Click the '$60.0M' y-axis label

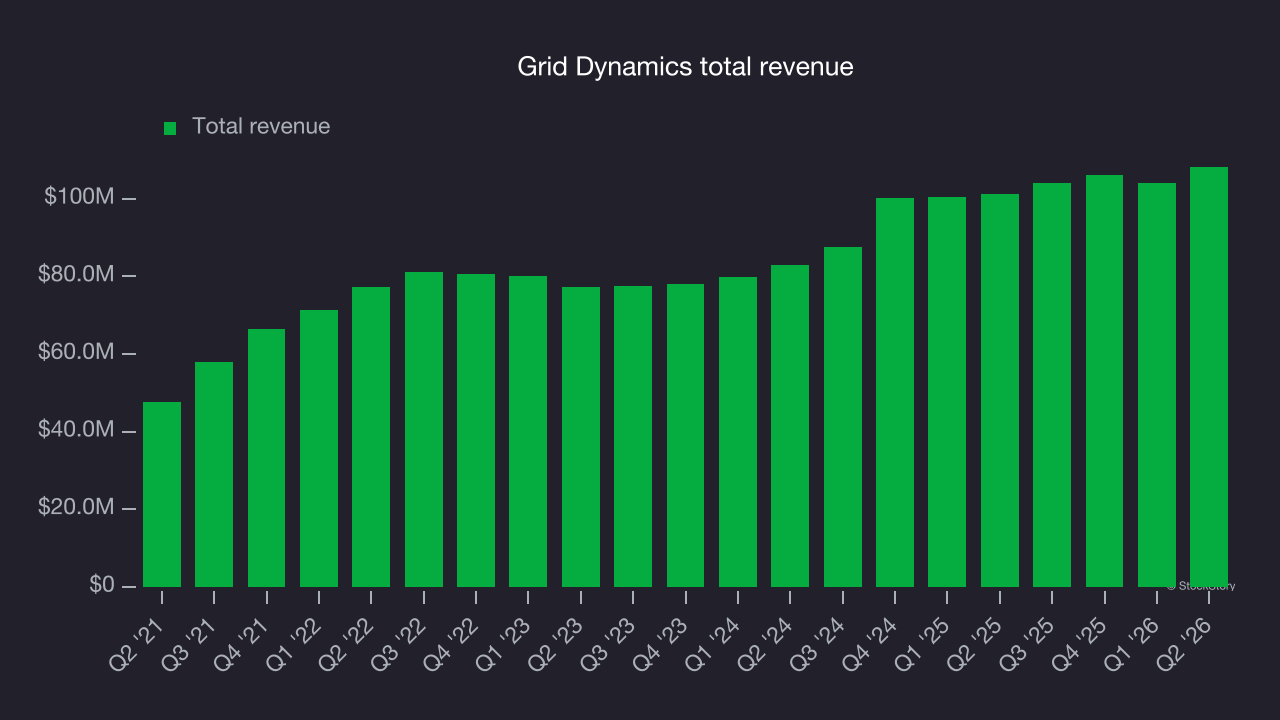click(76, 352)
